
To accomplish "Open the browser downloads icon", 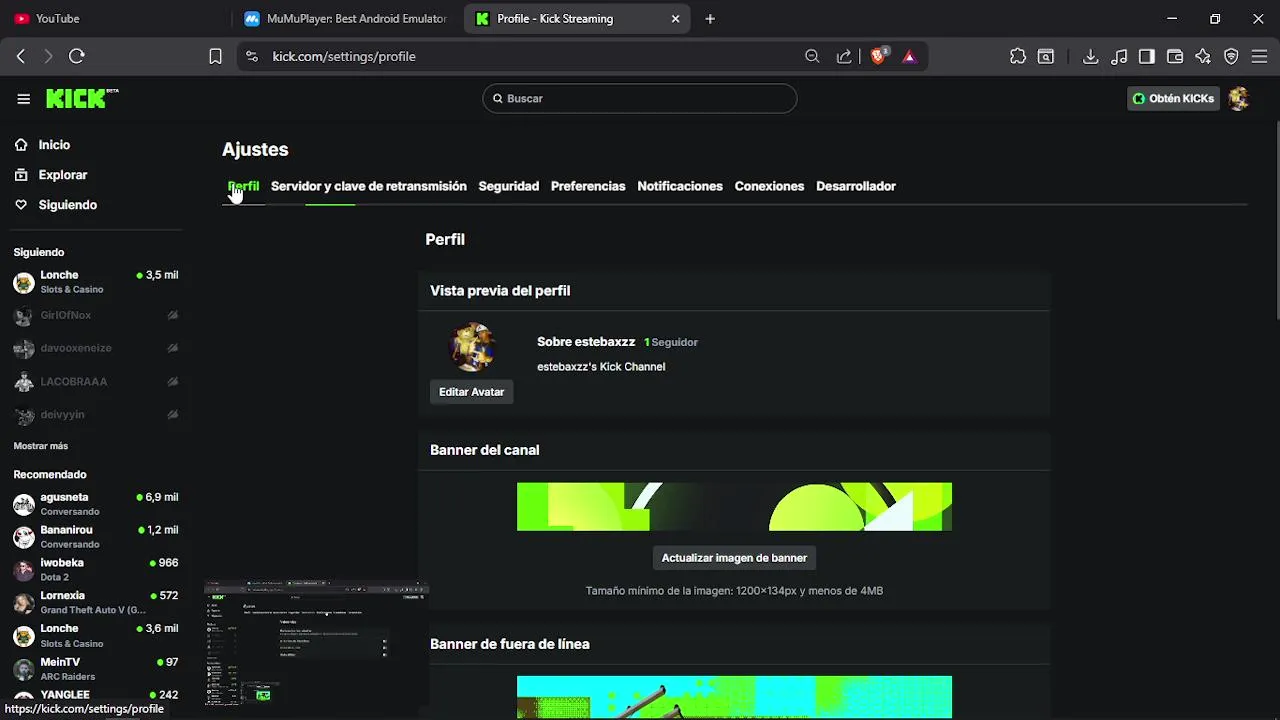I will [x=1091, y=57].
